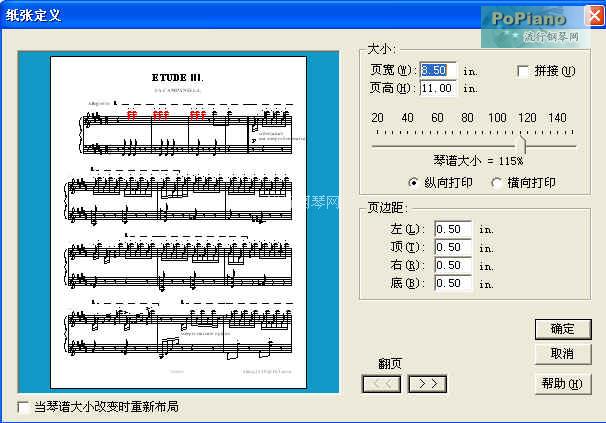This screenshot has height=423, width=606.
Task: Click the 页高 page height field
Action: (438, 88)
